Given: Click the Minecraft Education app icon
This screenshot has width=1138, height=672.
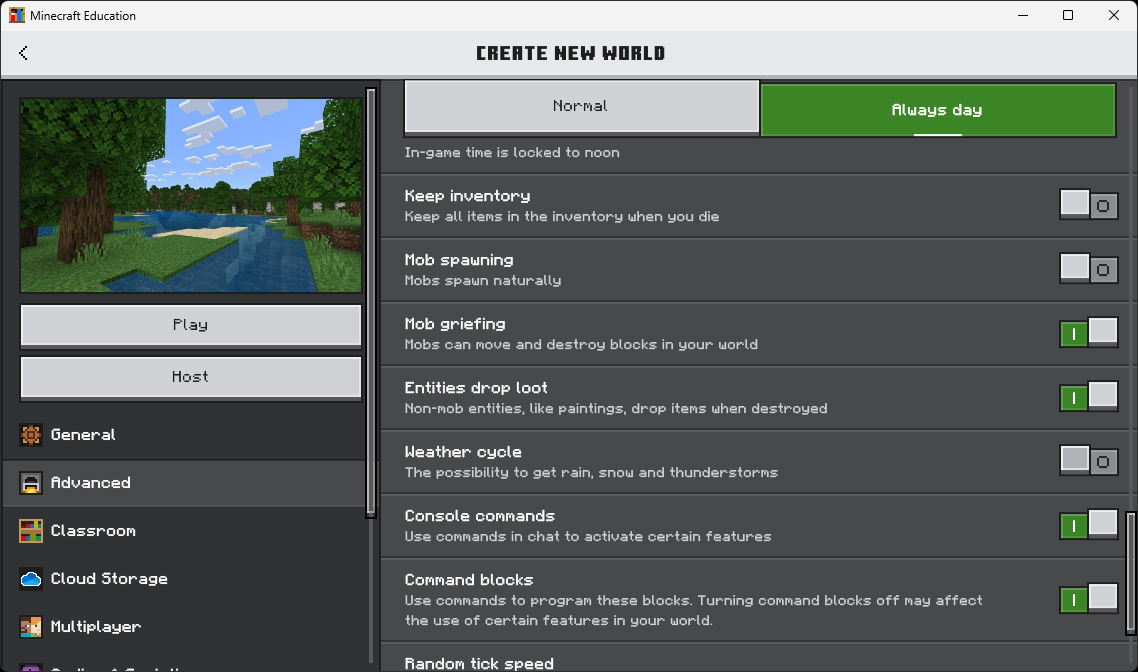Looking at the screenshot, I should 16,15.
